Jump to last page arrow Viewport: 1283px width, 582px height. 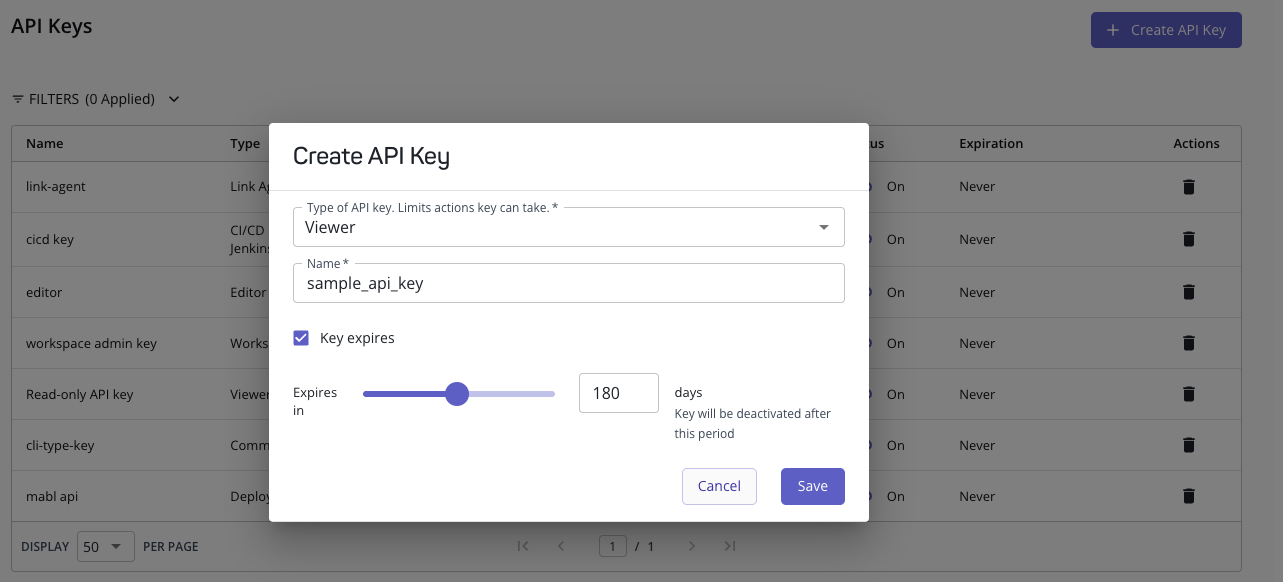[730, 546]
